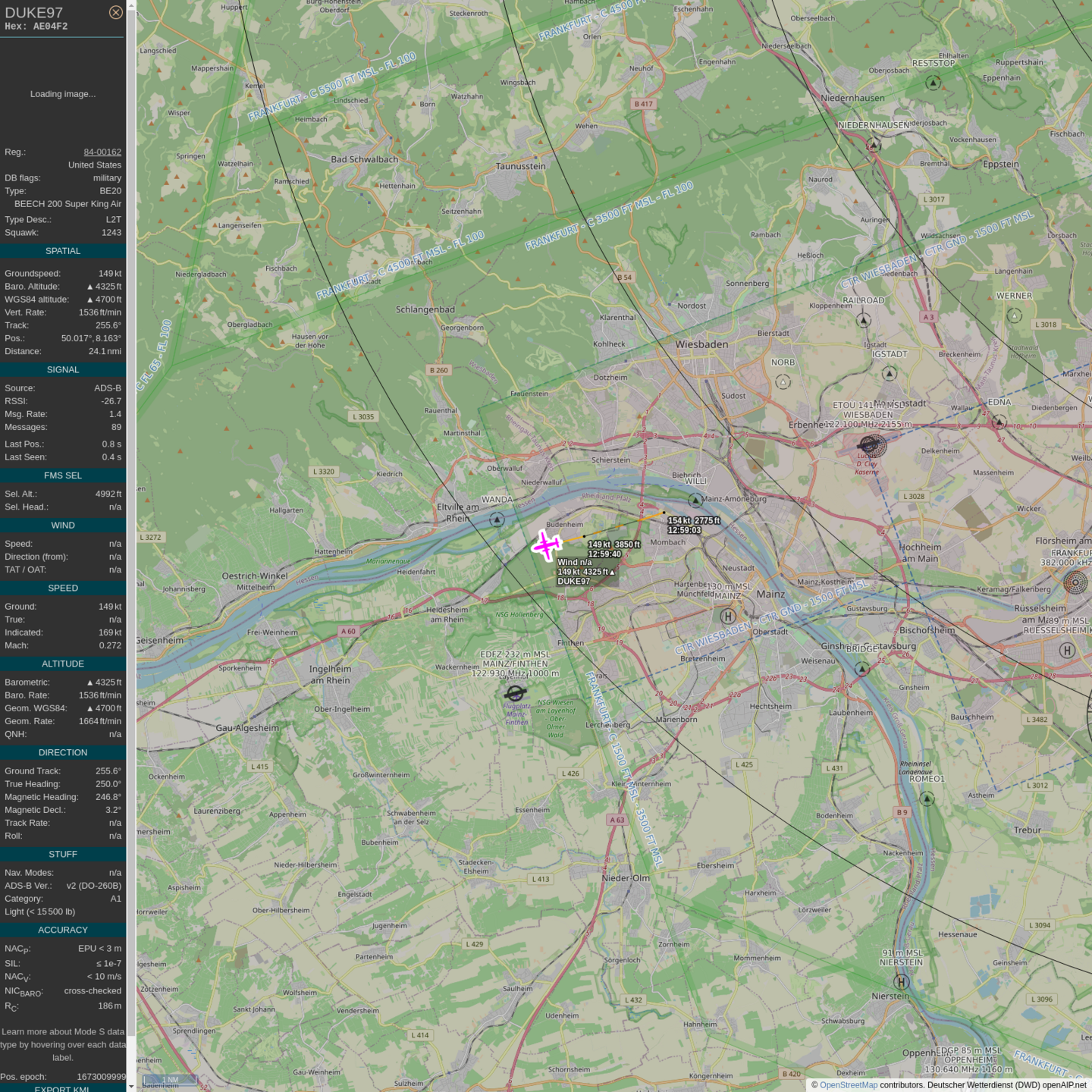Open registration link 84-00162
The height and width of the screenshot is (1092, 1092).
[102, 152]
